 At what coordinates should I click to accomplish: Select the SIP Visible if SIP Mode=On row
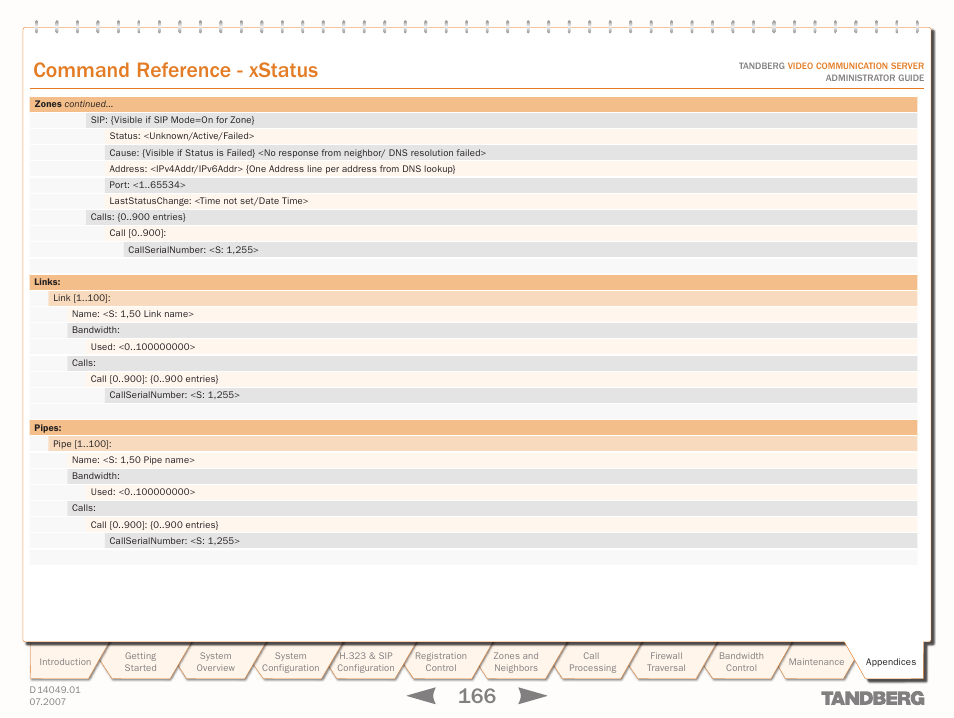(501, 120)
